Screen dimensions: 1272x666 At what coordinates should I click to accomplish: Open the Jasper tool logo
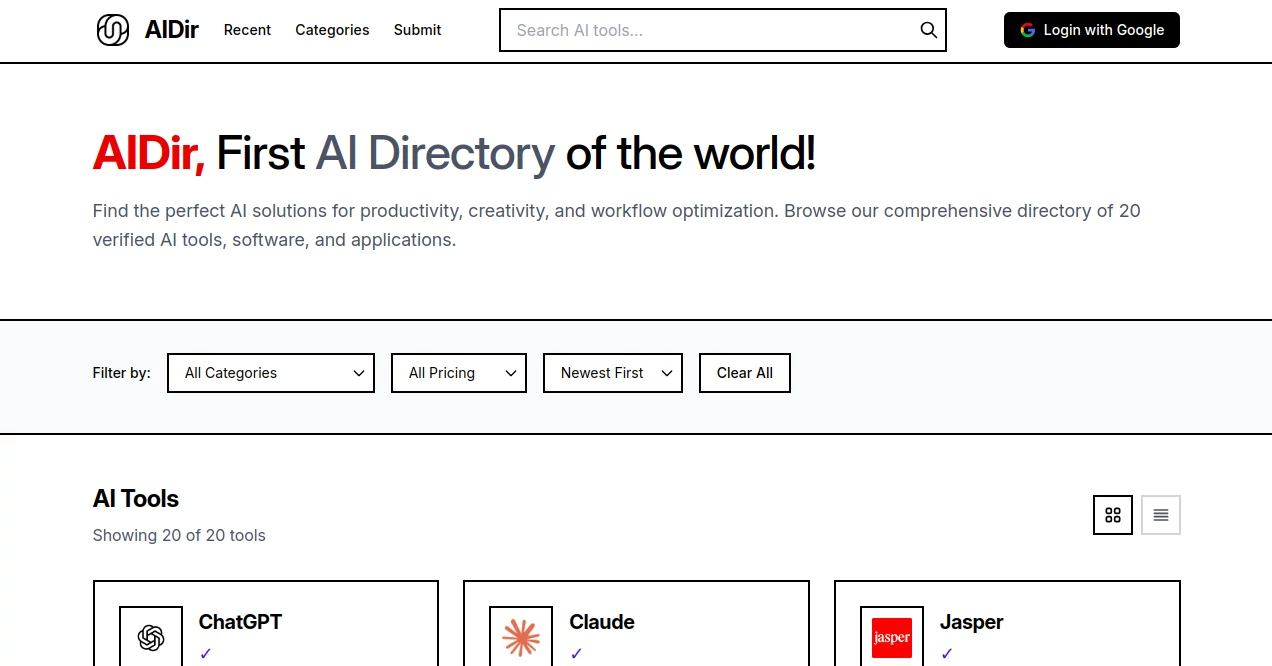(892, 637)
